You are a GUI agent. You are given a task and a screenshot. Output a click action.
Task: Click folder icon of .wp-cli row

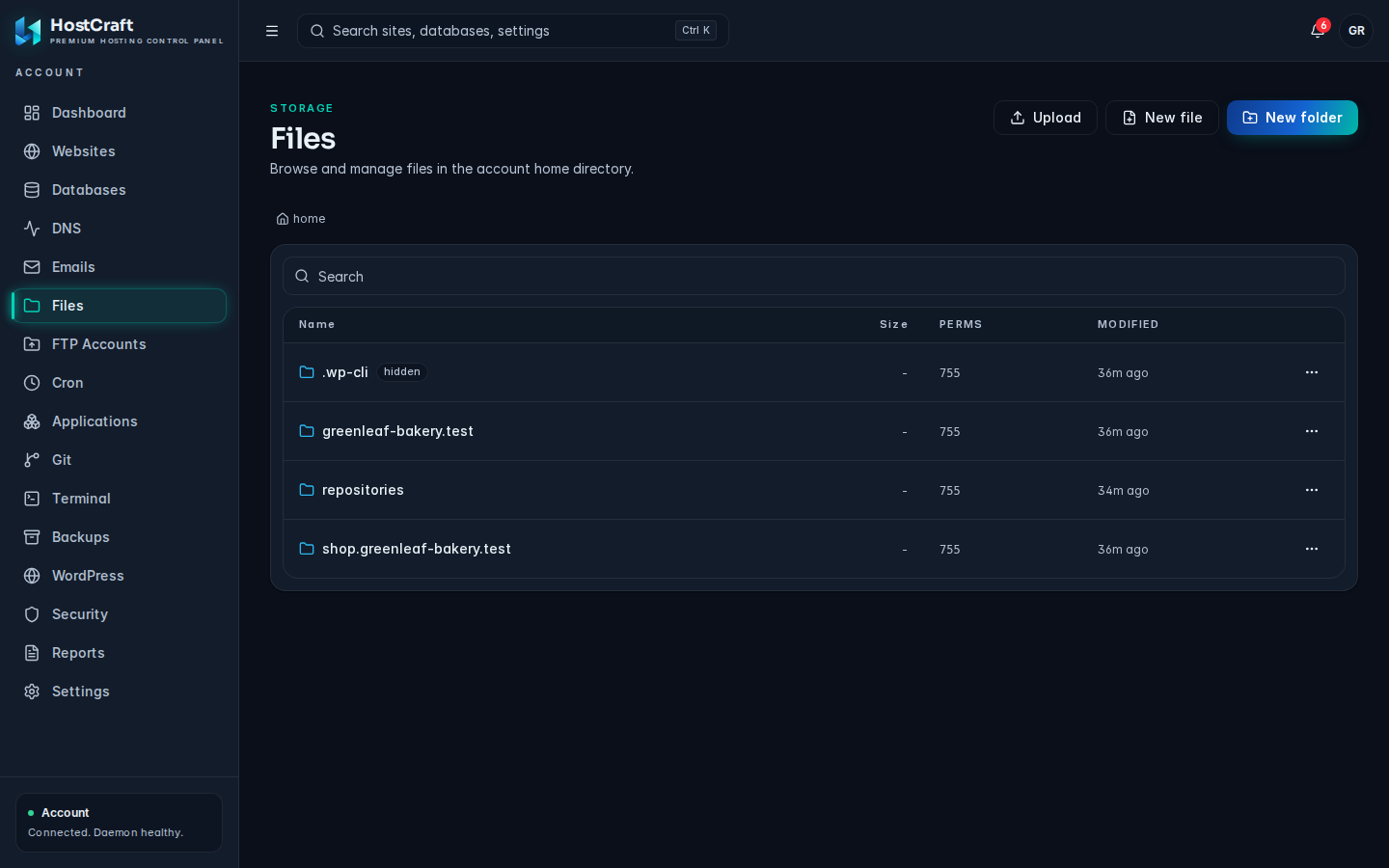tap(307, 372)
